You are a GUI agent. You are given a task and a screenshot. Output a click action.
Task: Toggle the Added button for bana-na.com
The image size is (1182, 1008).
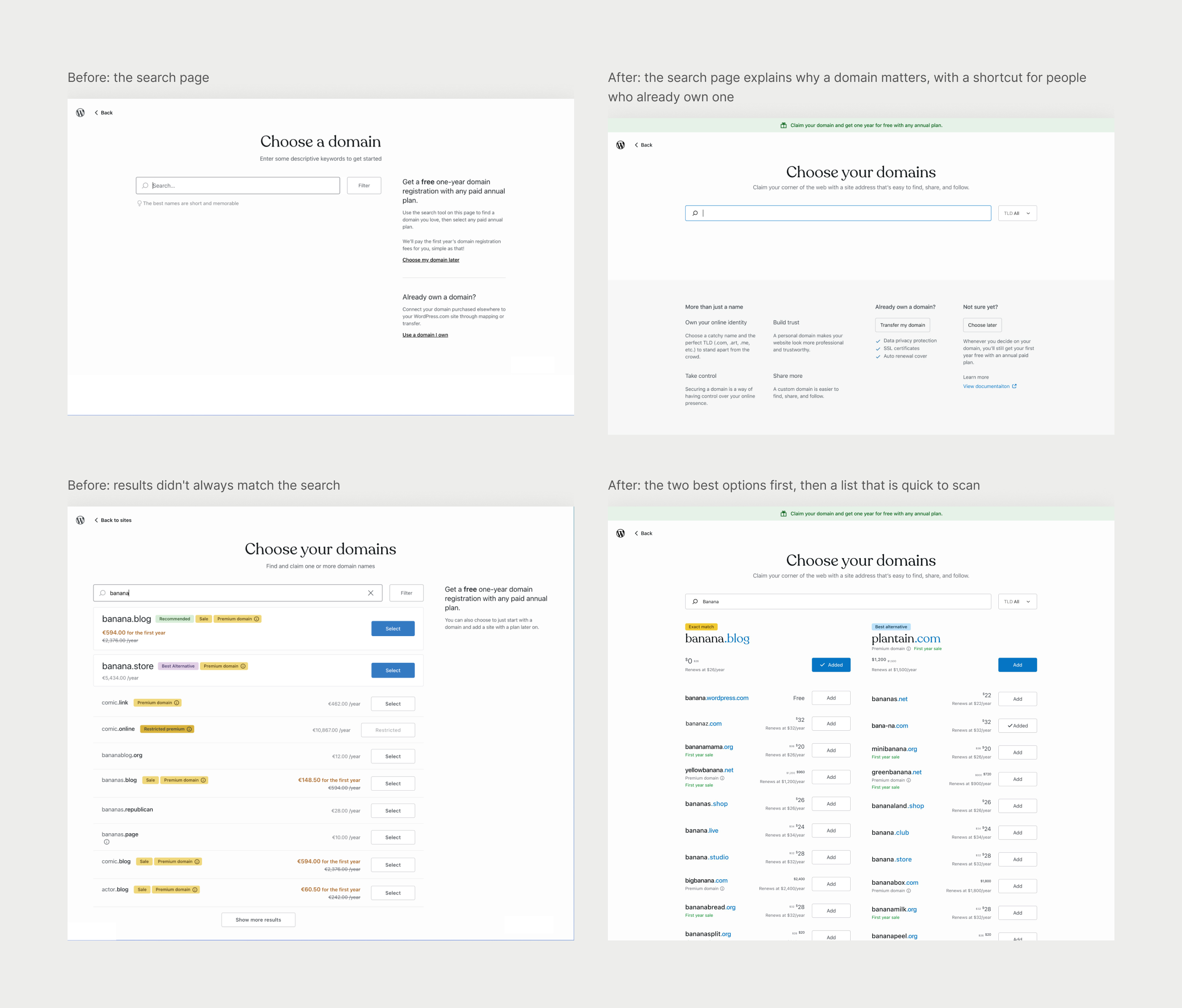tap(1018, 726)
